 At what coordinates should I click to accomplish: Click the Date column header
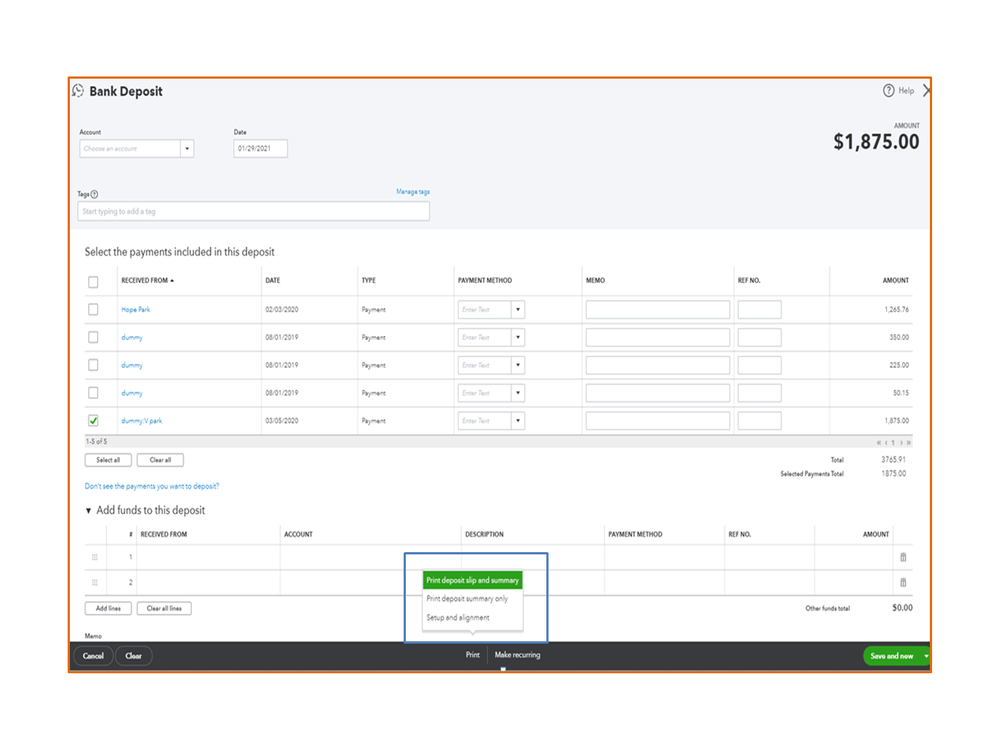point(273,280)
